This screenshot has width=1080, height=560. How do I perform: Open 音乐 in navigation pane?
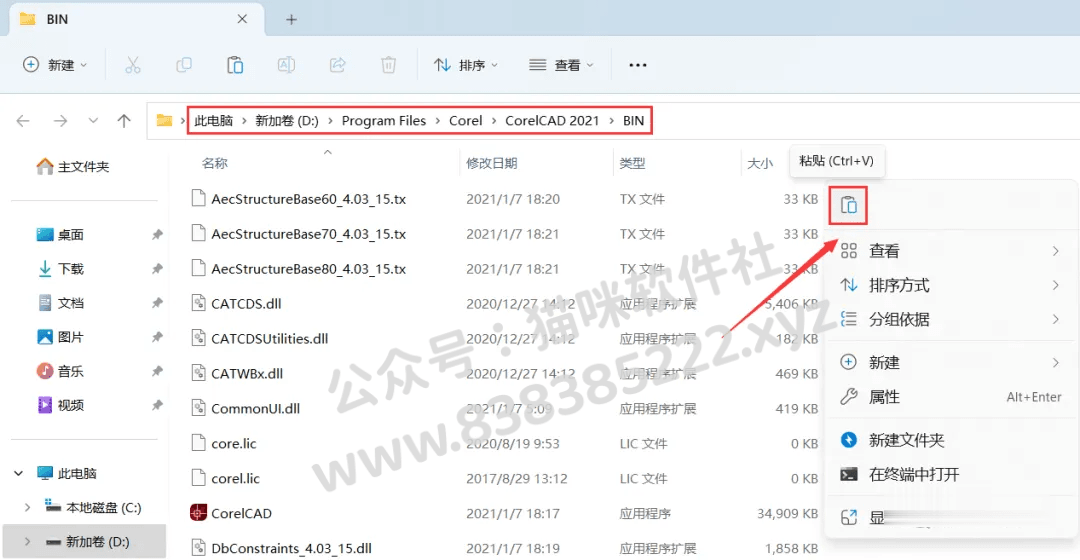pos(61,371)
